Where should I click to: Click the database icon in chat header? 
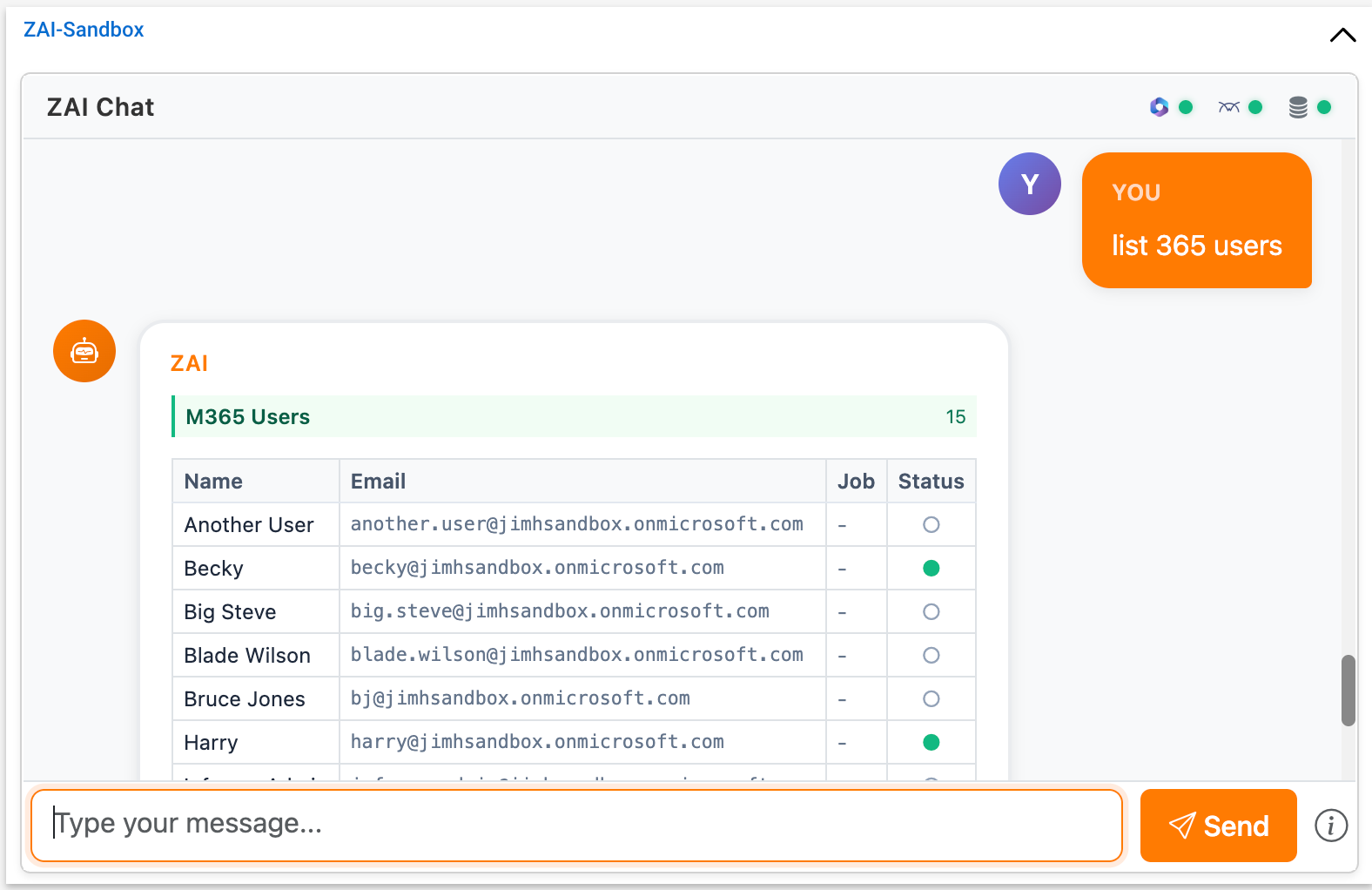(1298, 107)
